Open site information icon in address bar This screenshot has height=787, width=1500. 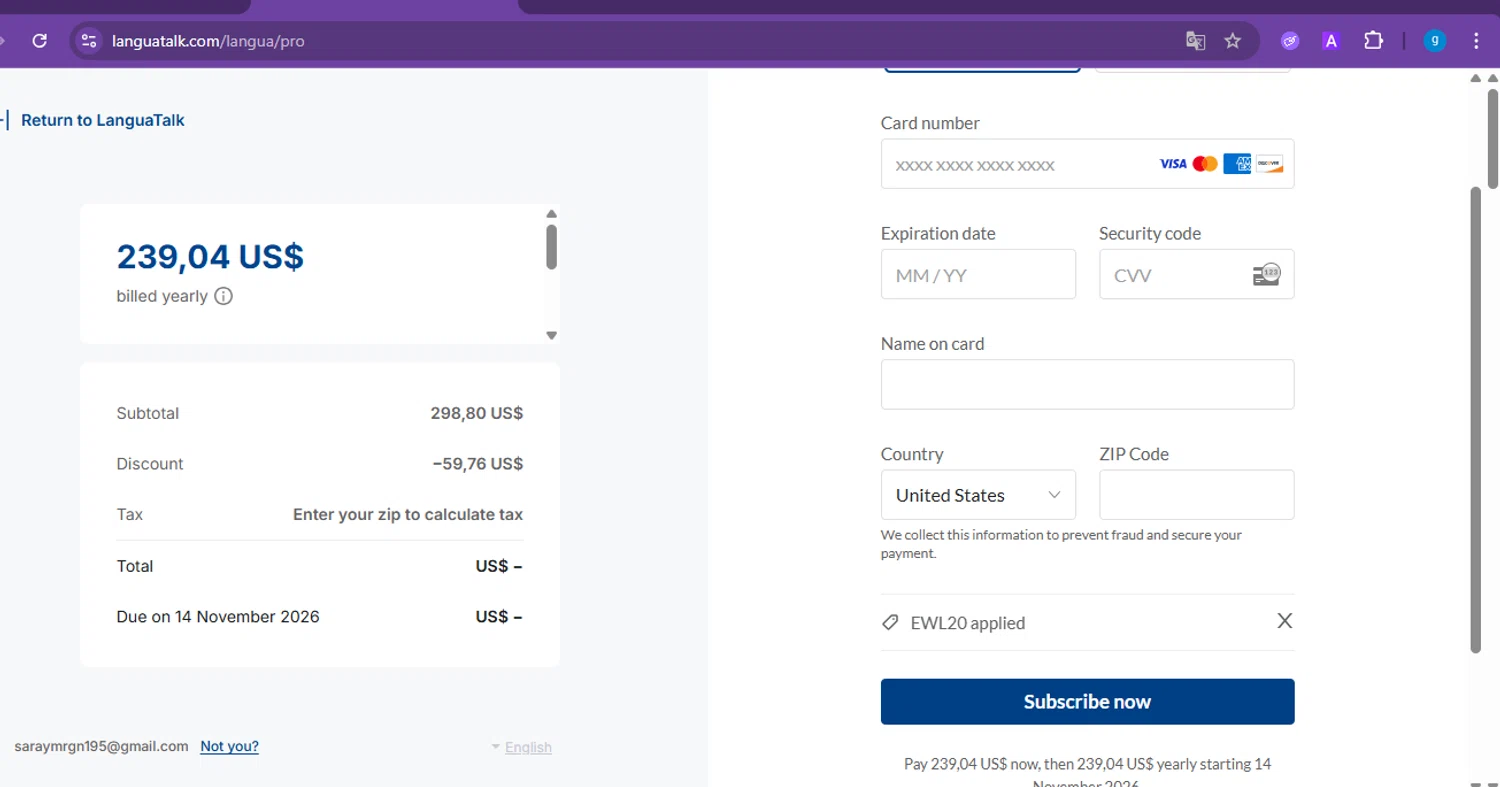coord(89,41)
